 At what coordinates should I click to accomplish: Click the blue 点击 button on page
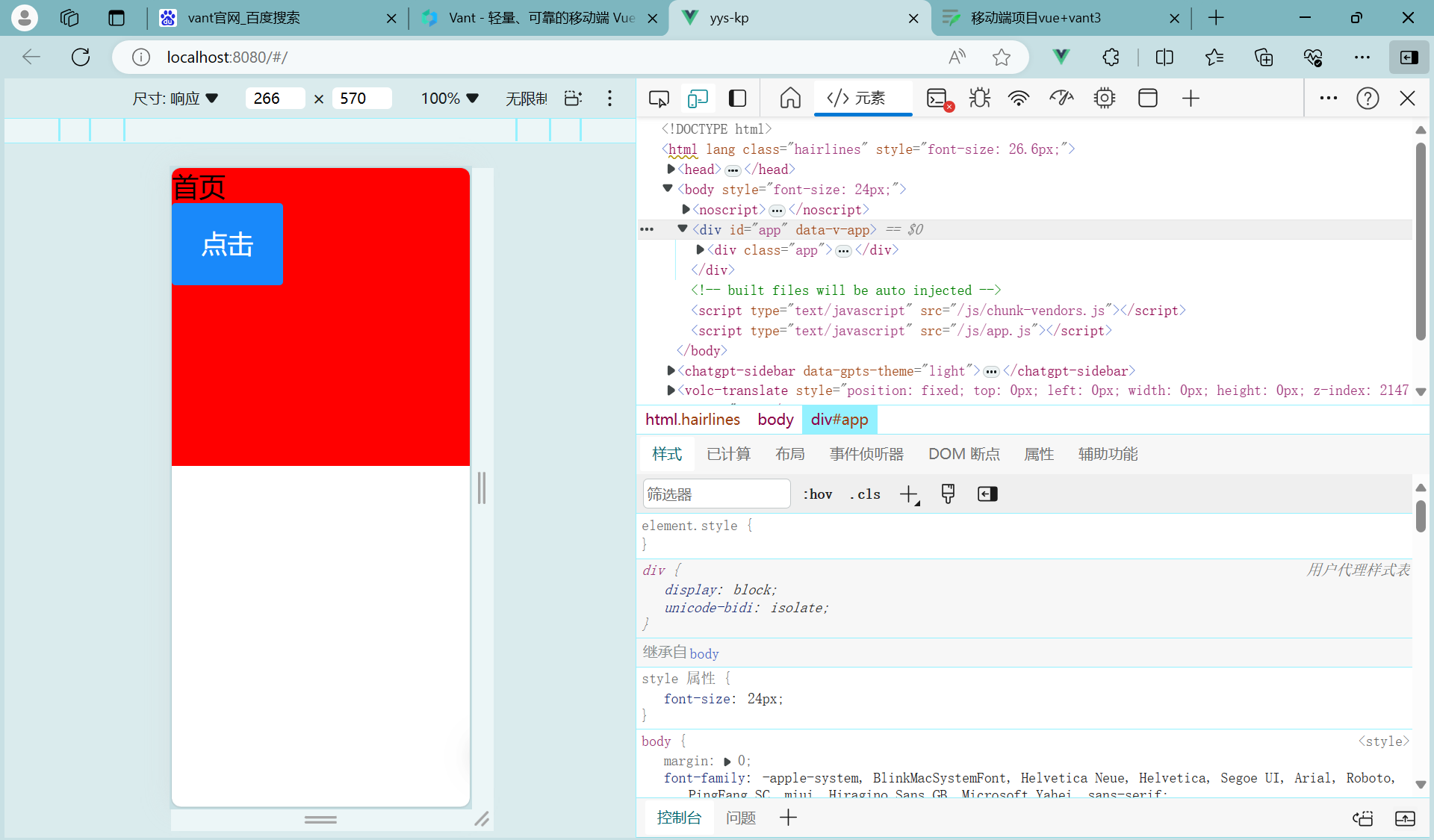pos(227,244)
